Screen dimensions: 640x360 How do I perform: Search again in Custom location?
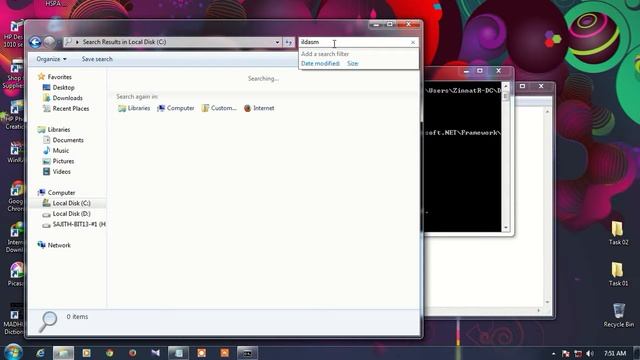click(219, 108)
